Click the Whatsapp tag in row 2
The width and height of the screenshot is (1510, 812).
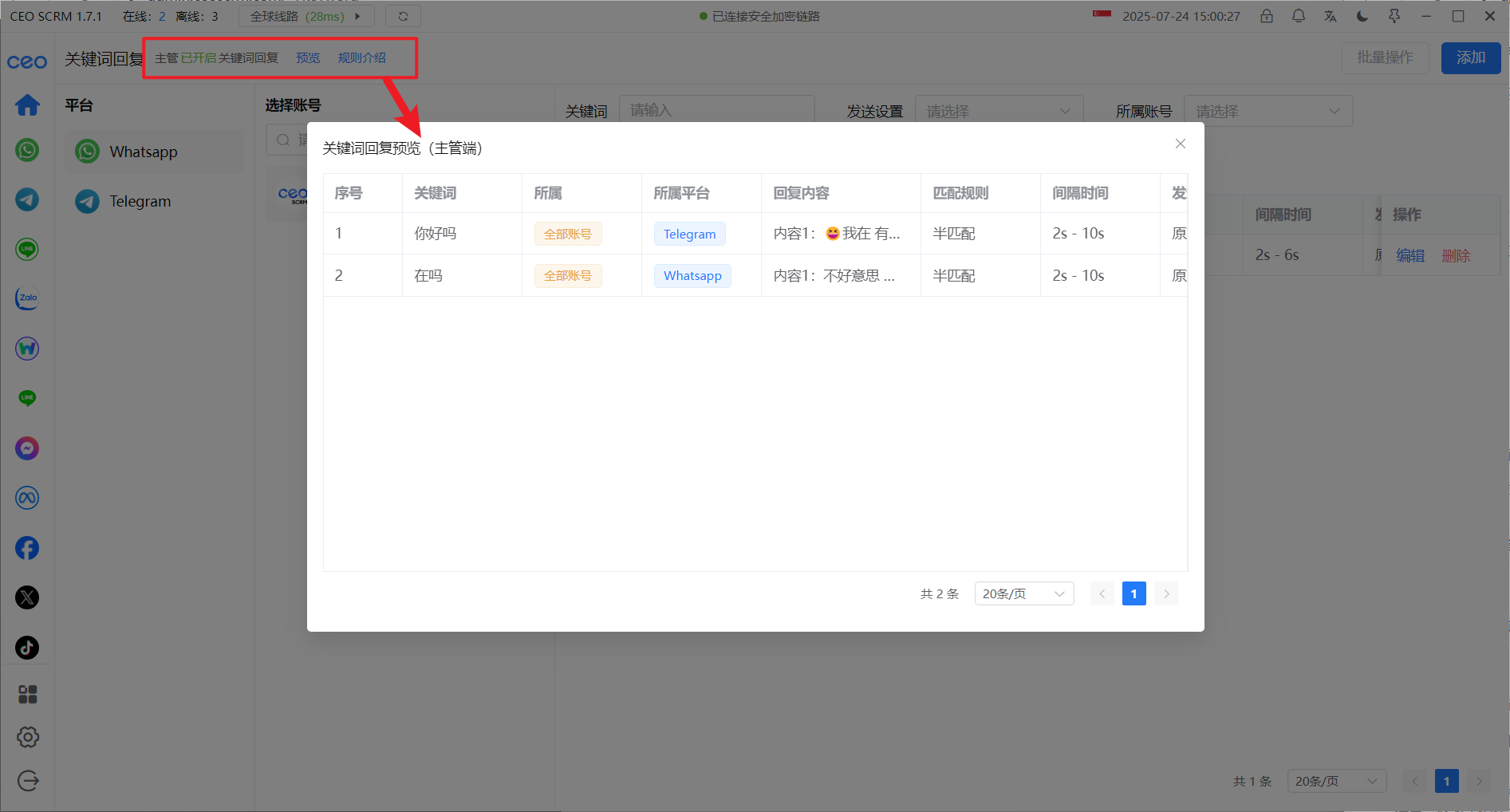pyautogui.click(x=692, y=275)
